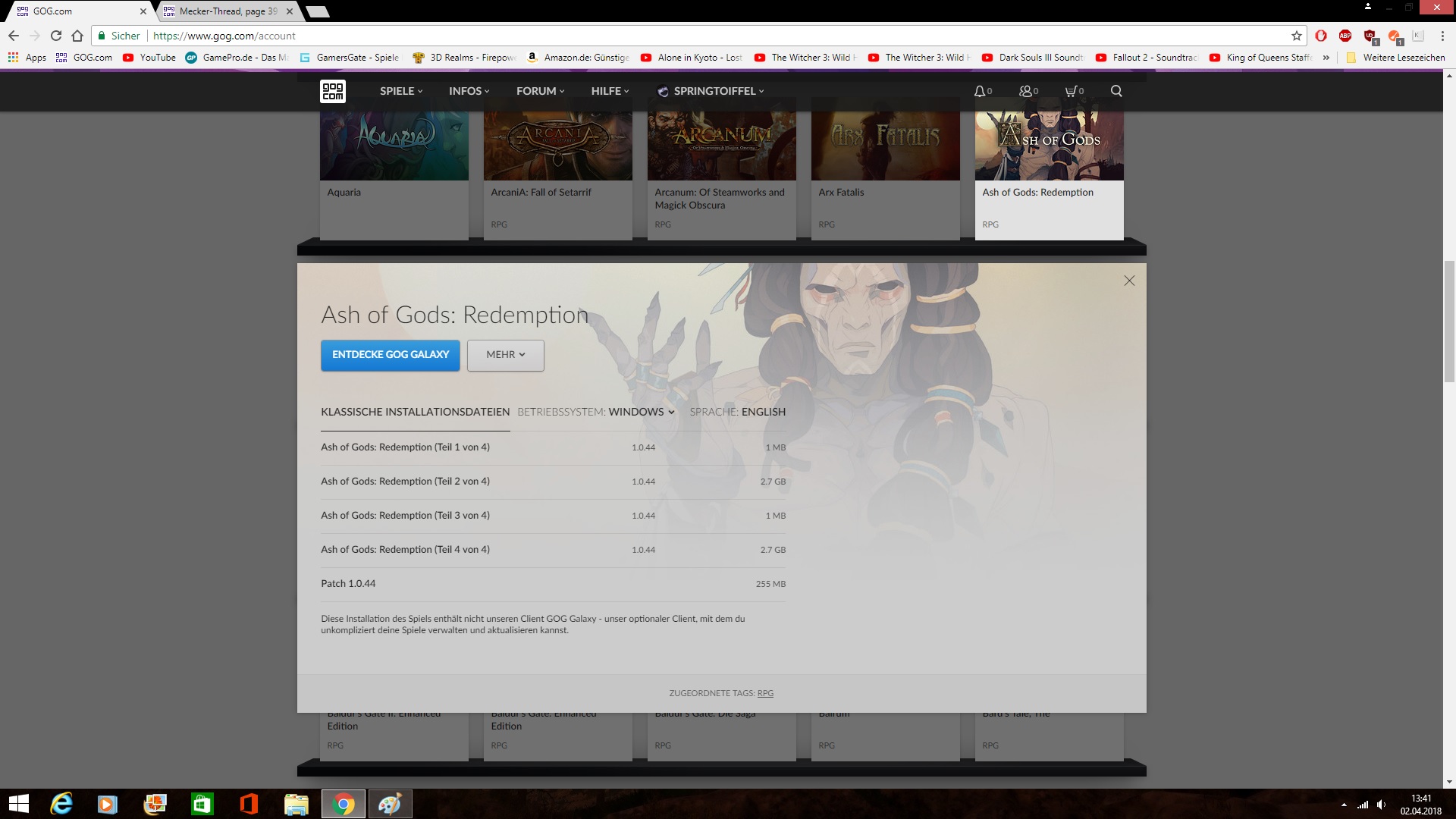Close the Mecker-Thread browser tab
This screenshot has width=1456, height=819.
point(290,11)
